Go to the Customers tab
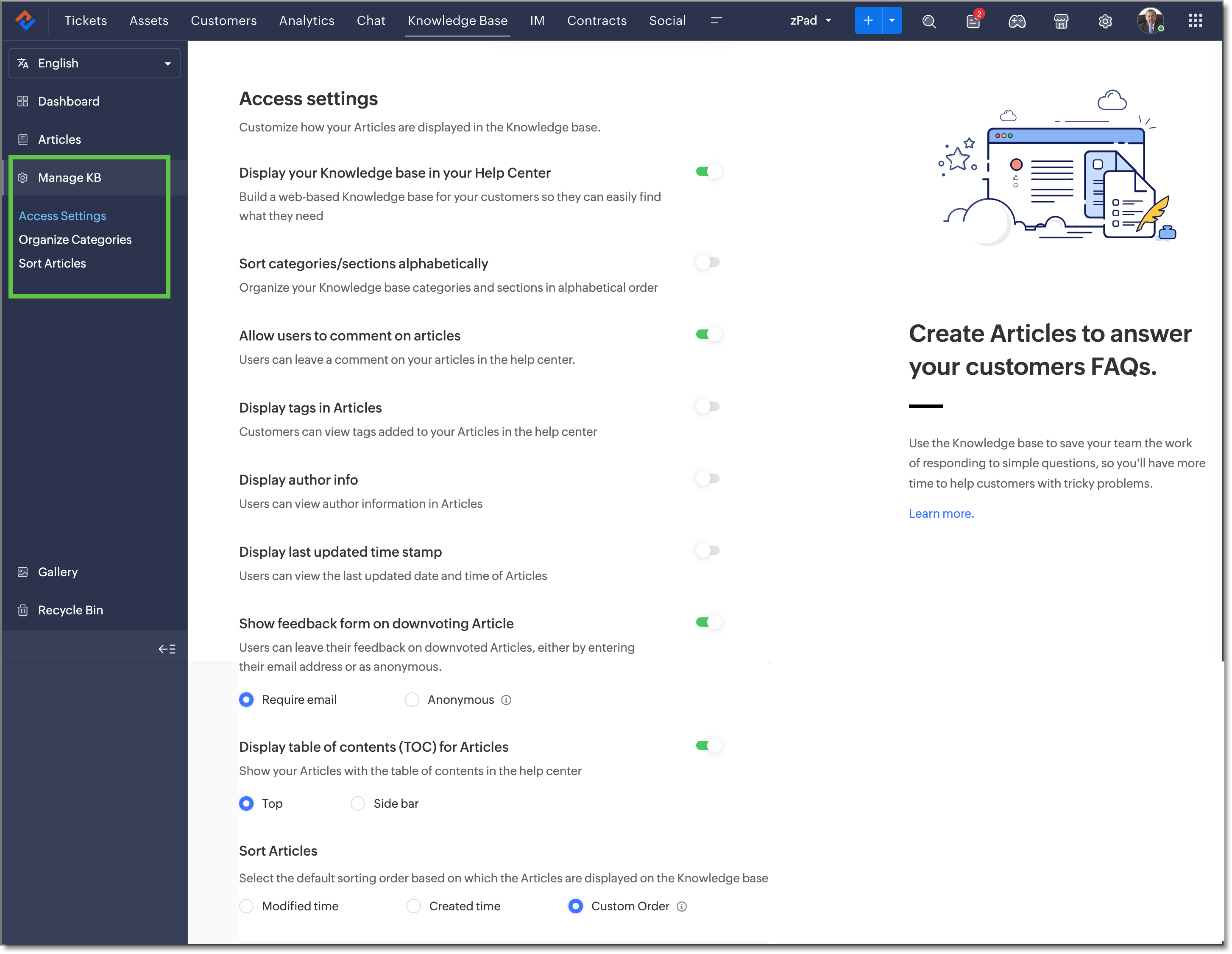Image resolution: width=1232 pixels, height=954 pixels. click(224, 20)
